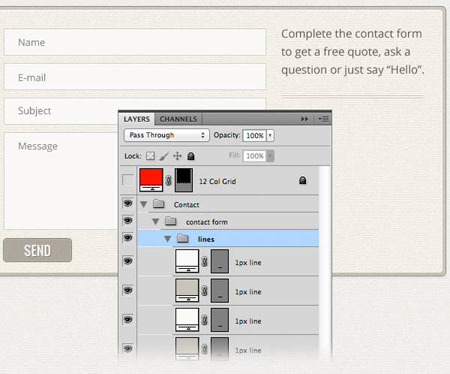Click the lines group folder icon
450x374 pixels.
[183, 238]
